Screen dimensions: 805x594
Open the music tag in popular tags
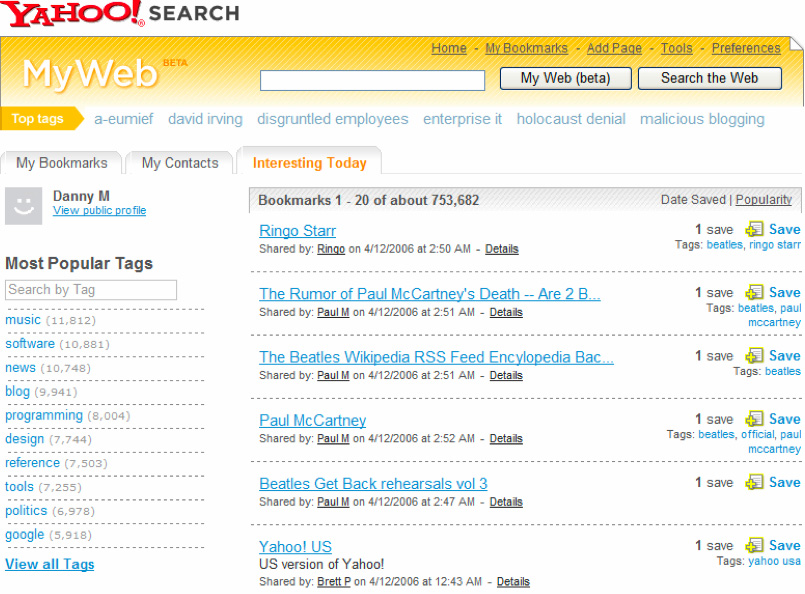[x=23, y=319]
